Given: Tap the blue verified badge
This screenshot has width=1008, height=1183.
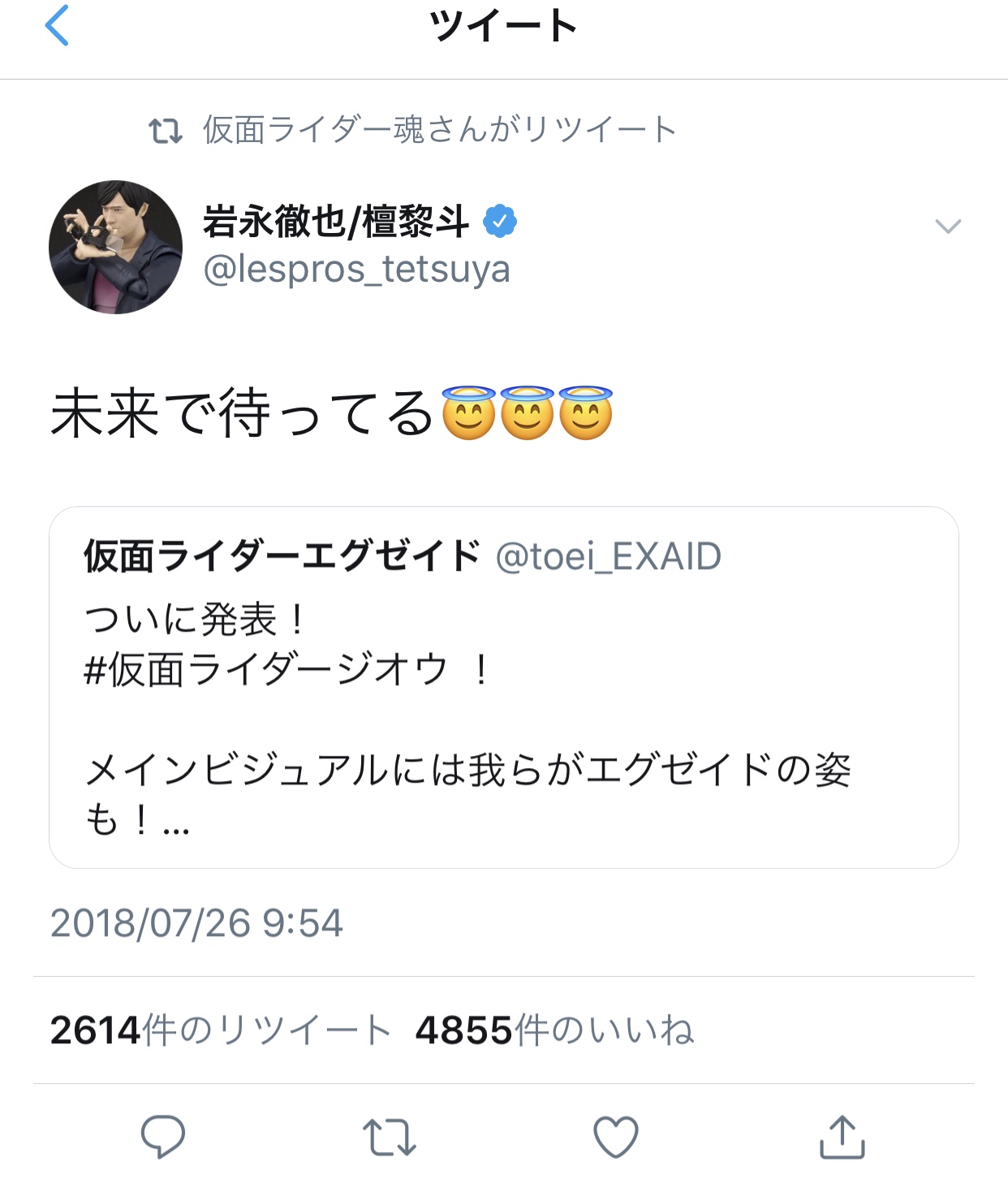Looking at the screenshot, I should tap(500, 222).
